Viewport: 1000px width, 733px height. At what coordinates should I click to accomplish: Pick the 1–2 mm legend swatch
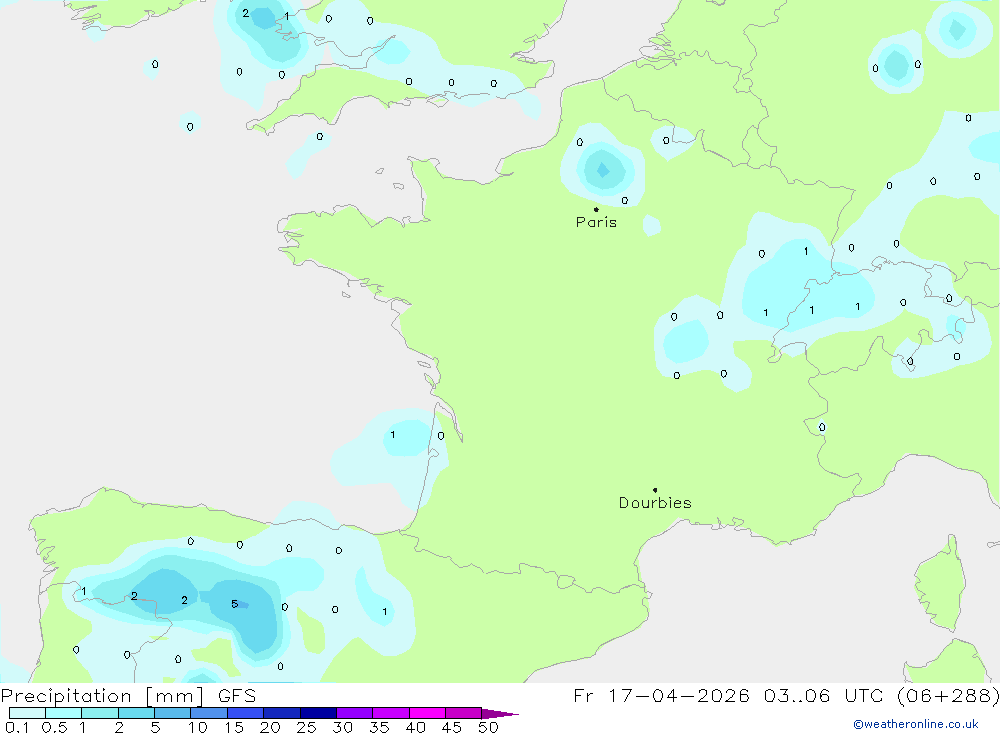pyautogui.click(x=100, y=713)
